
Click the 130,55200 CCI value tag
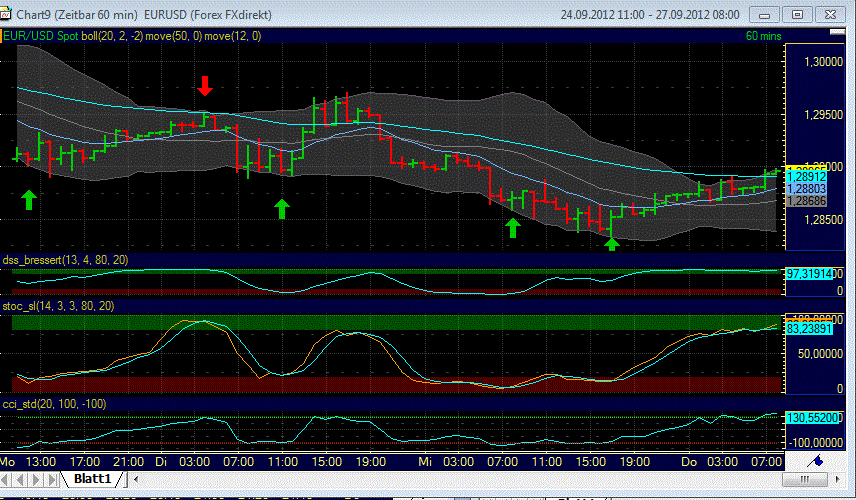[x=811, y=418]
